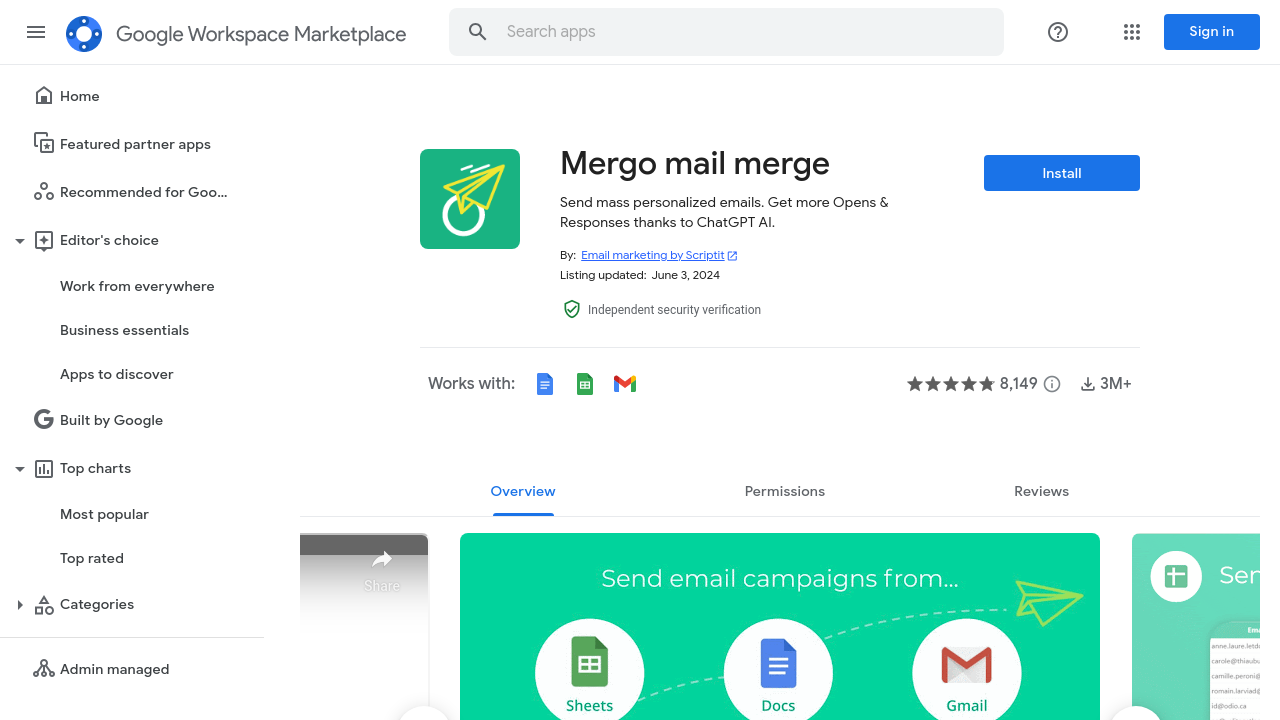Viewport: 1280px width, 720px height.
Task: Click the Google Sheets works-with icon
Action: [x=585, y=384]
